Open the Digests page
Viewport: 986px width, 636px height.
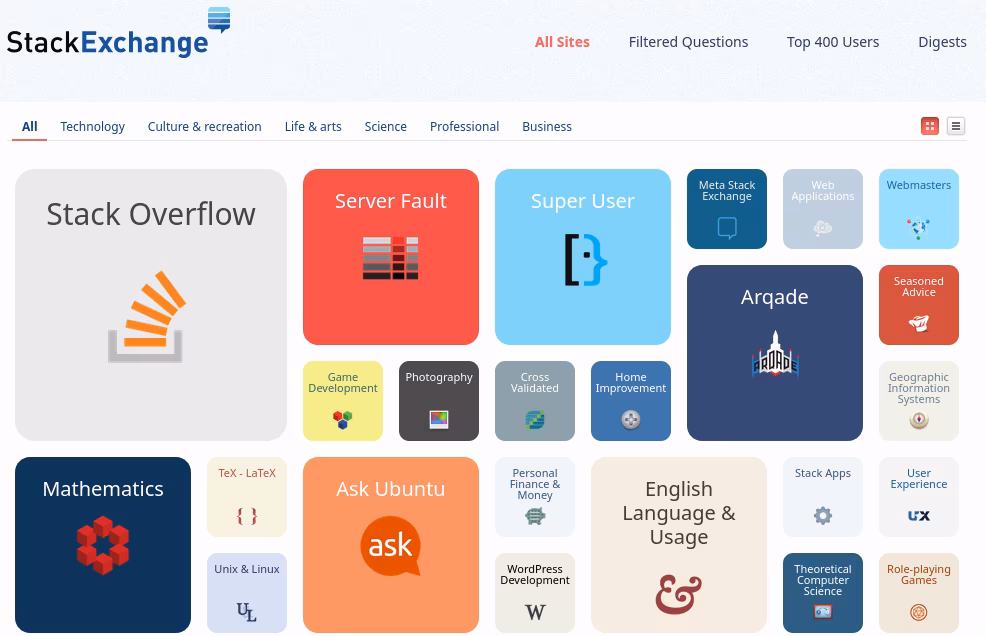pos(942,42)
